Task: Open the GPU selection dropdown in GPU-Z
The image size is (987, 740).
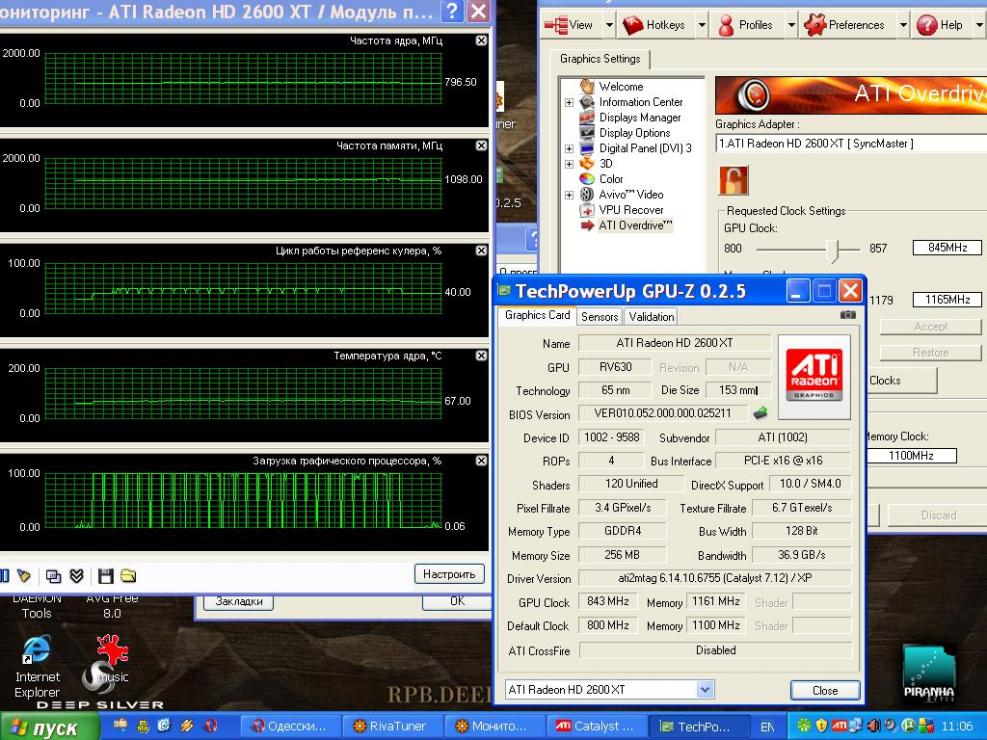Action: [706, 690]
